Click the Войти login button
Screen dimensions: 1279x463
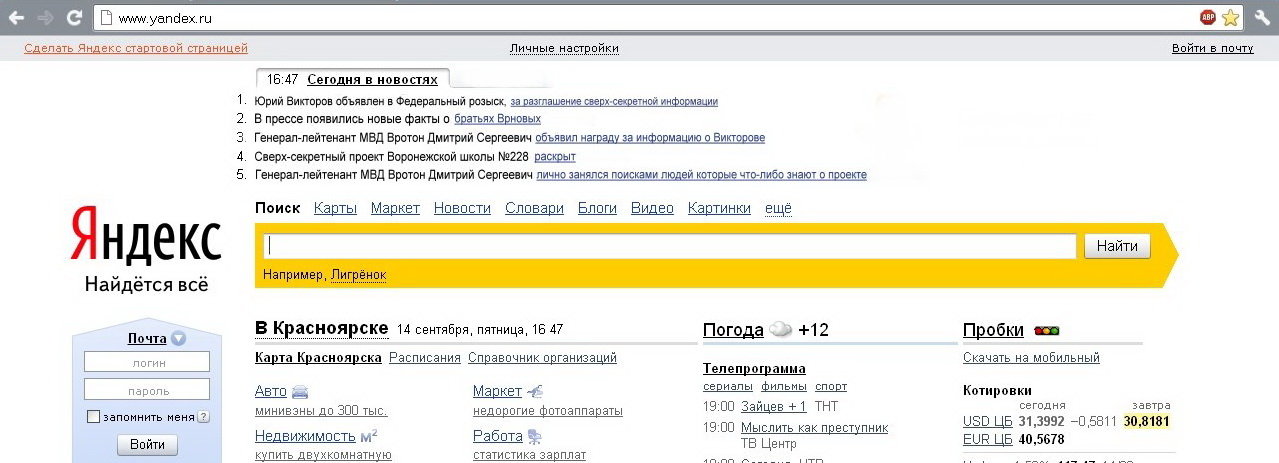click(x=147, y=445)
